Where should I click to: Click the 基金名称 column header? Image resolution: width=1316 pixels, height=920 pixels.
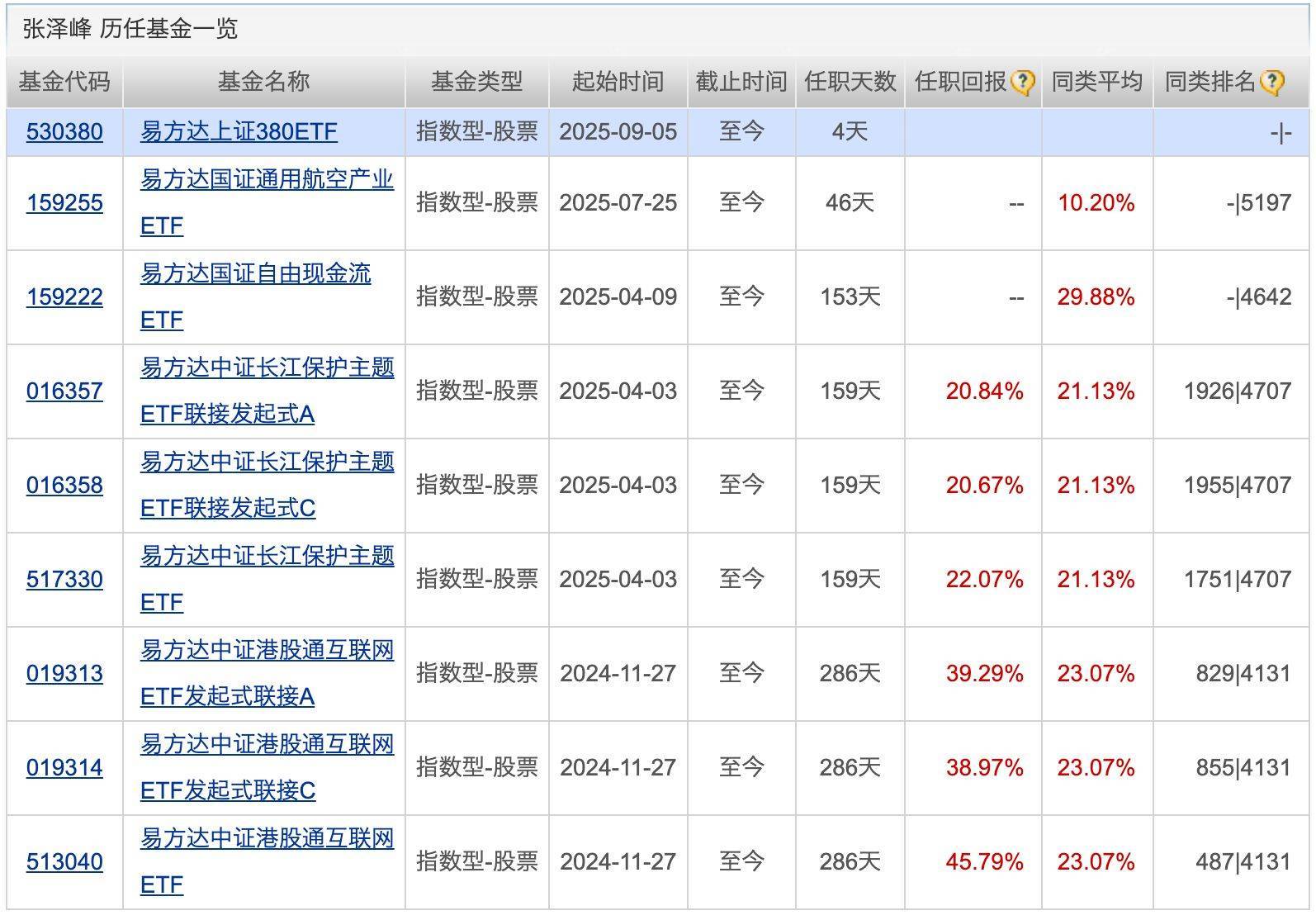coord(263,82)
